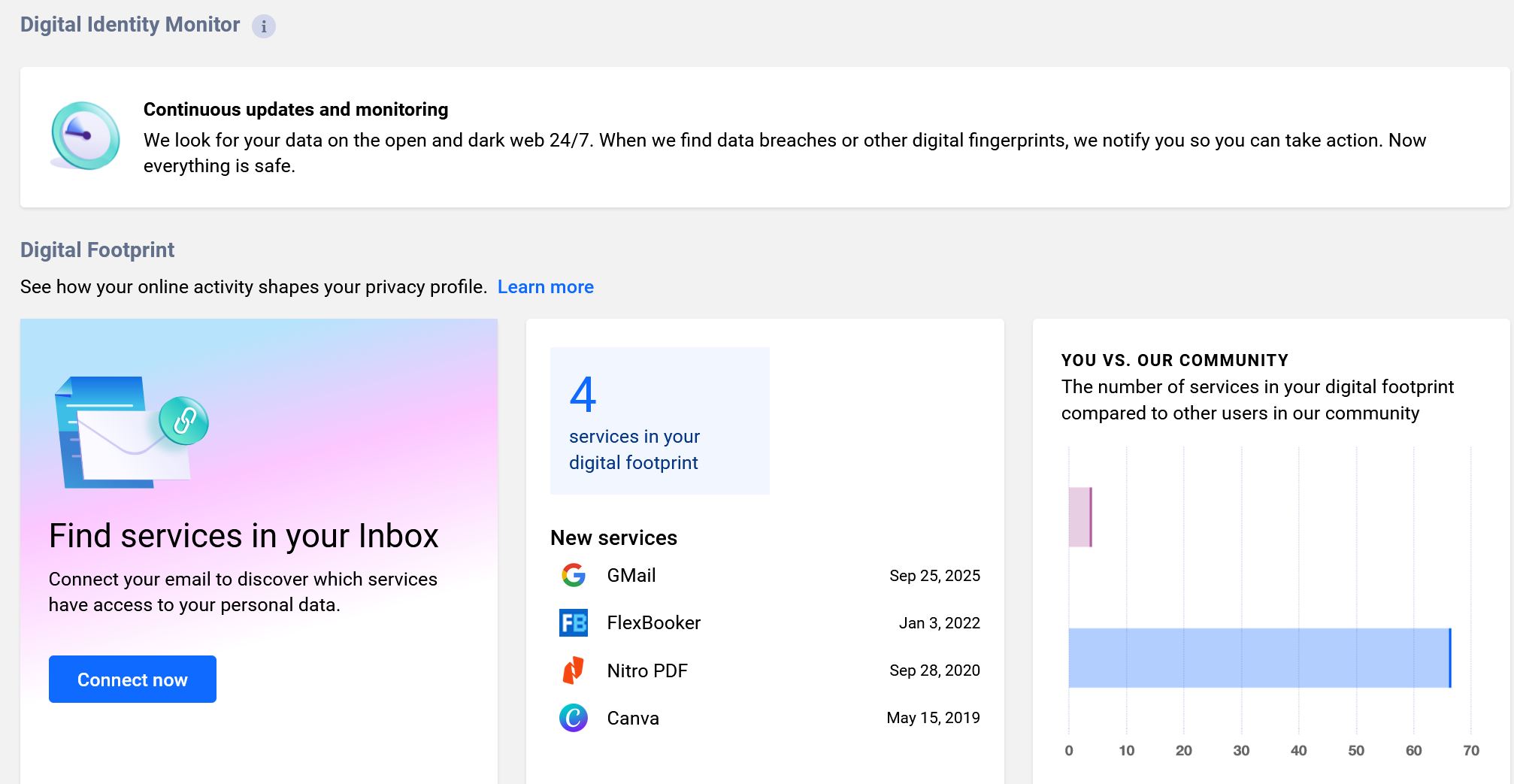Click the info icon beside Digital Identity Monitor
The height and width of the screenshot is (784, 1514).
coord(263,26)
